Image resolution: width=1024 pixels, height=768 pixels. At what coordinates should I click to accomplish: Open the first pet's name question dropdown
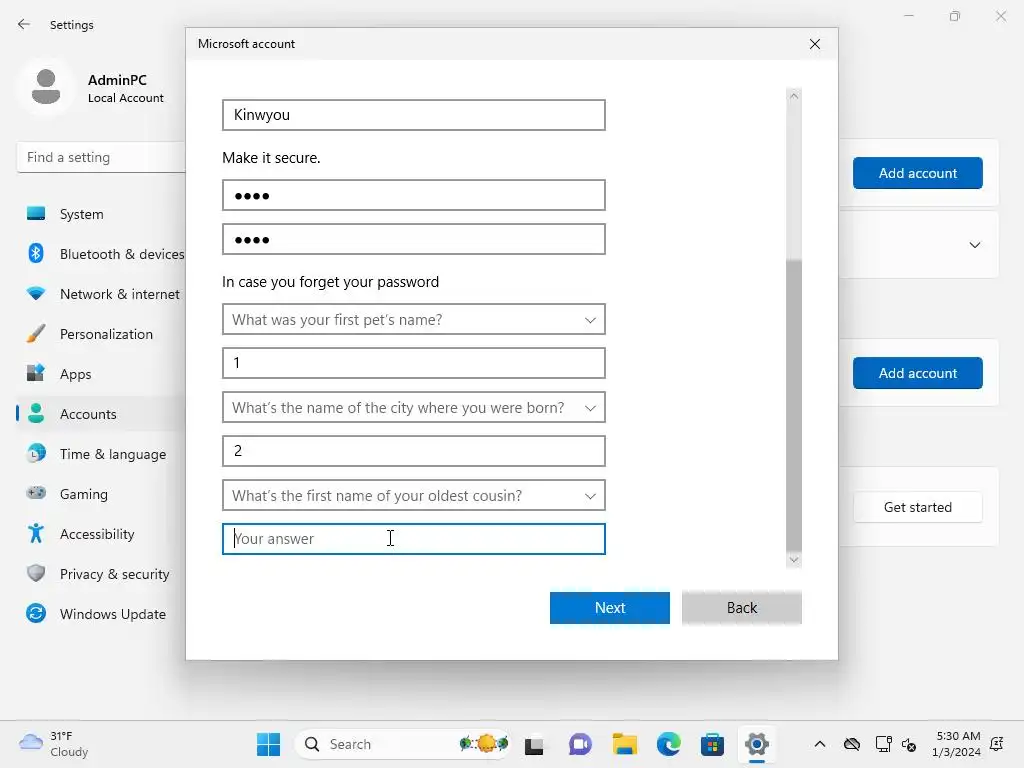pos(413,319)
